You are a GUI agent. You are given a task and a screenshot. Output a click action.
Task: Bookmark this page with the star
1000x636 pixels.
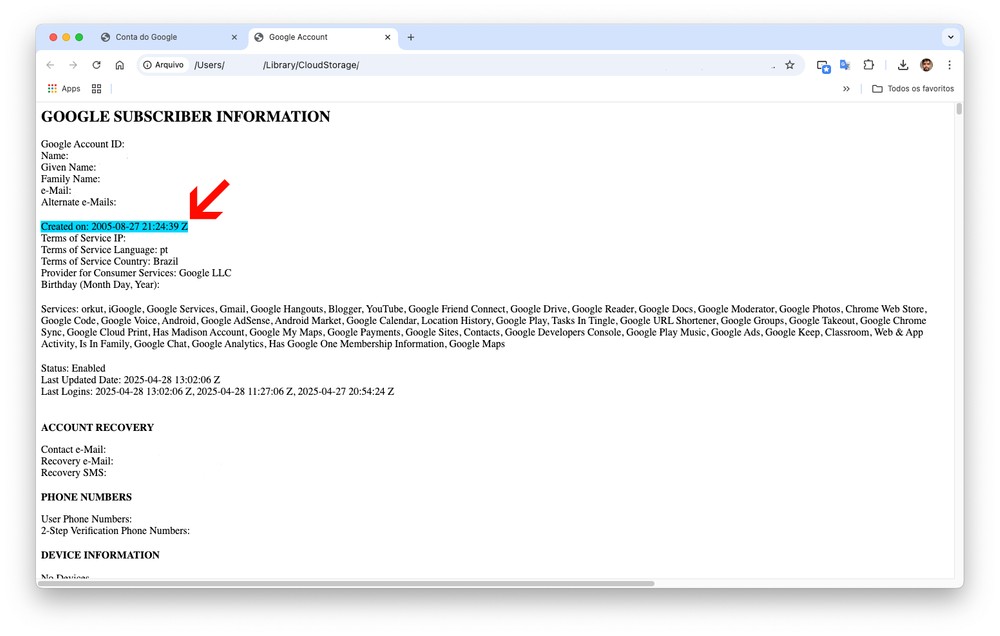pos(790,65)
